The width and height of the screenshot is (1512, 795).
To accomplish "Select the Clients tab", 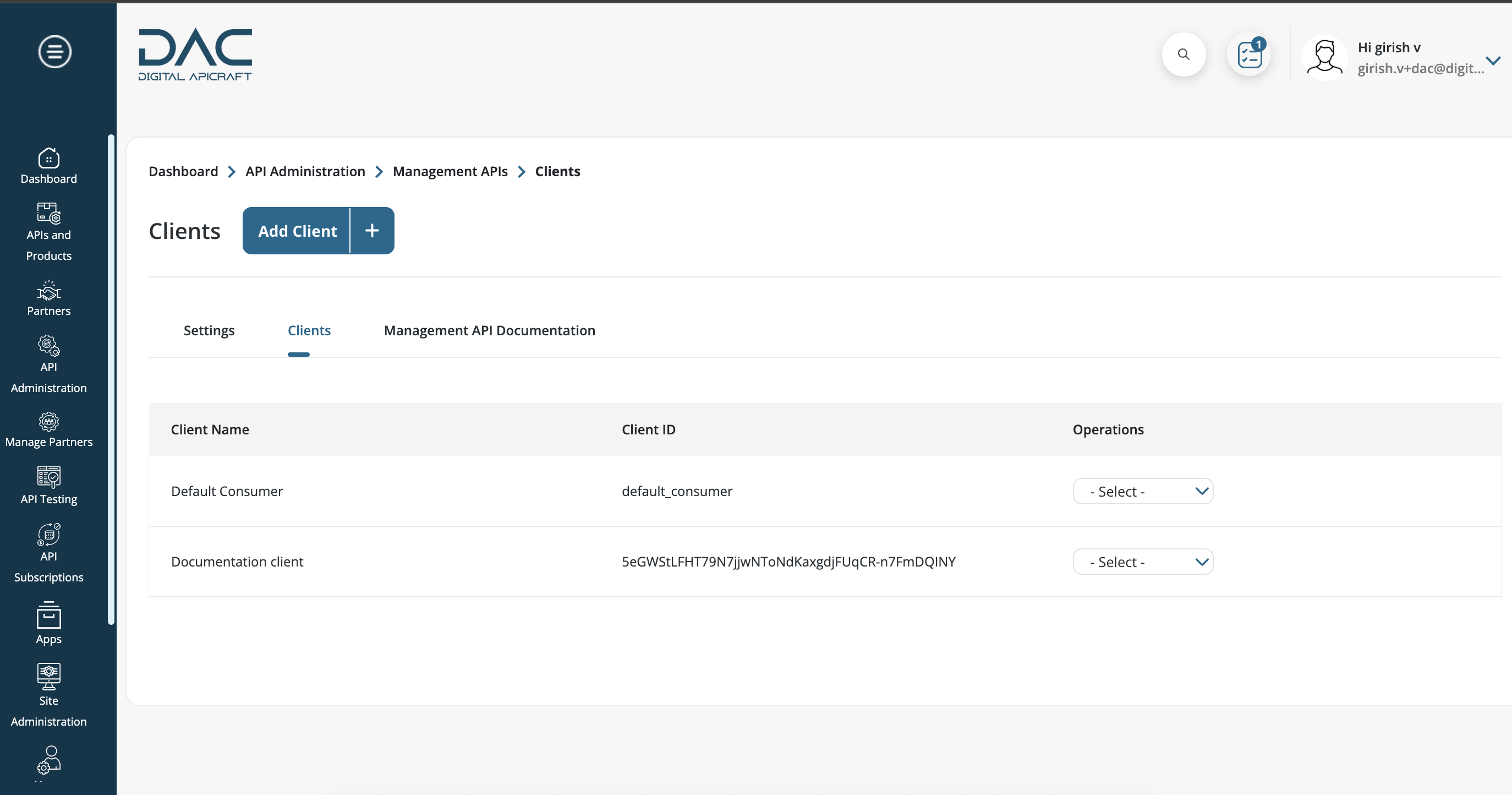I will coord(309,330).
